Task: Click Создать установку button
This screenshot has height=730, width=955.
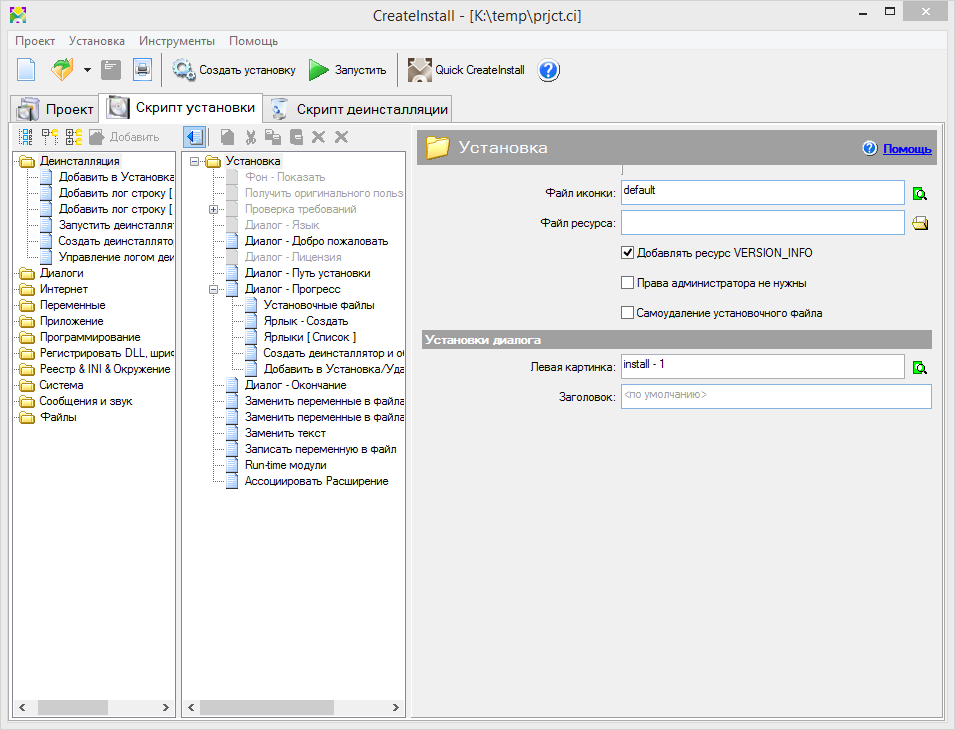Action: (x=235, y=70)
